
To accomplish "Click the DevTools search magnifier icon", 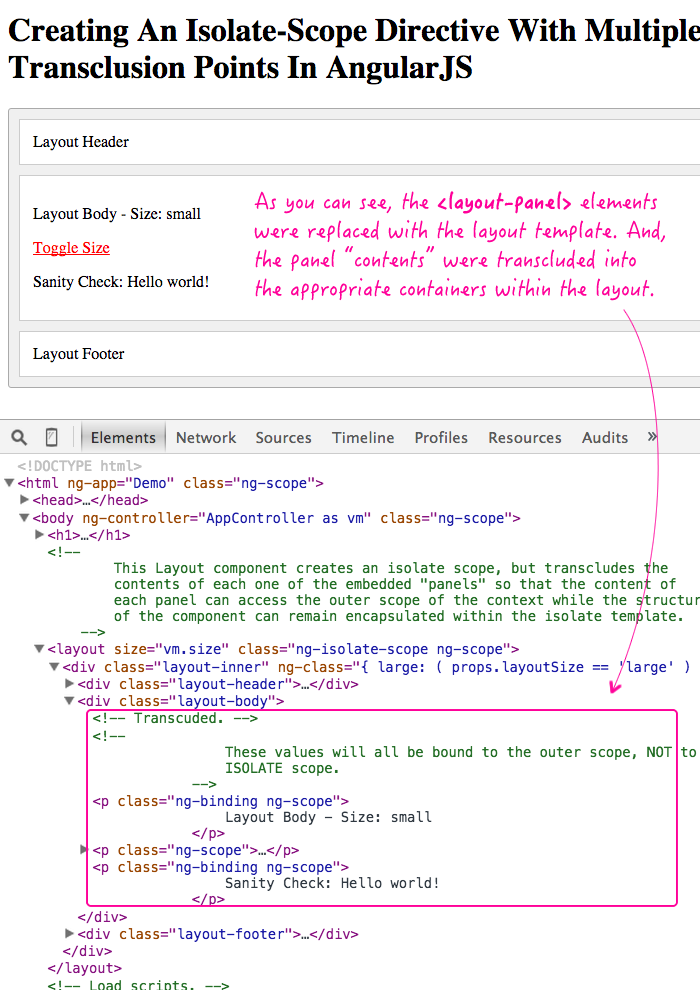I will point(20,437).
